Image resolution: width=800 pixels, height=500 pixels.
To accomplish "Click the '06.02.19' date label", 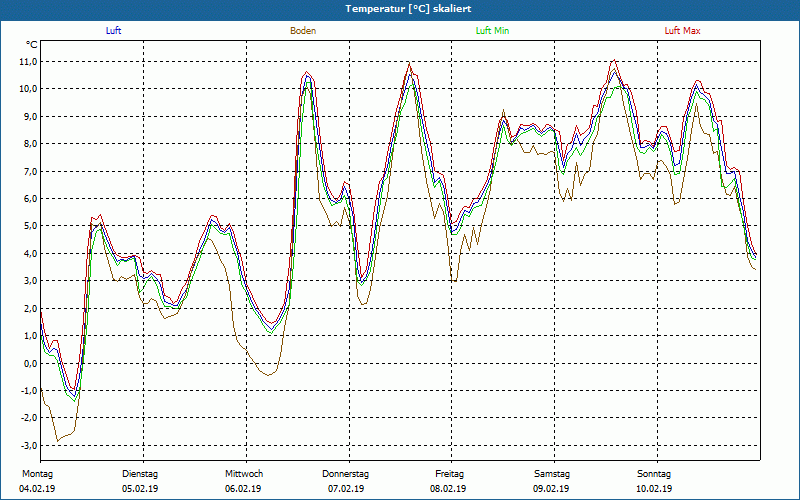I will click(243, 489).
